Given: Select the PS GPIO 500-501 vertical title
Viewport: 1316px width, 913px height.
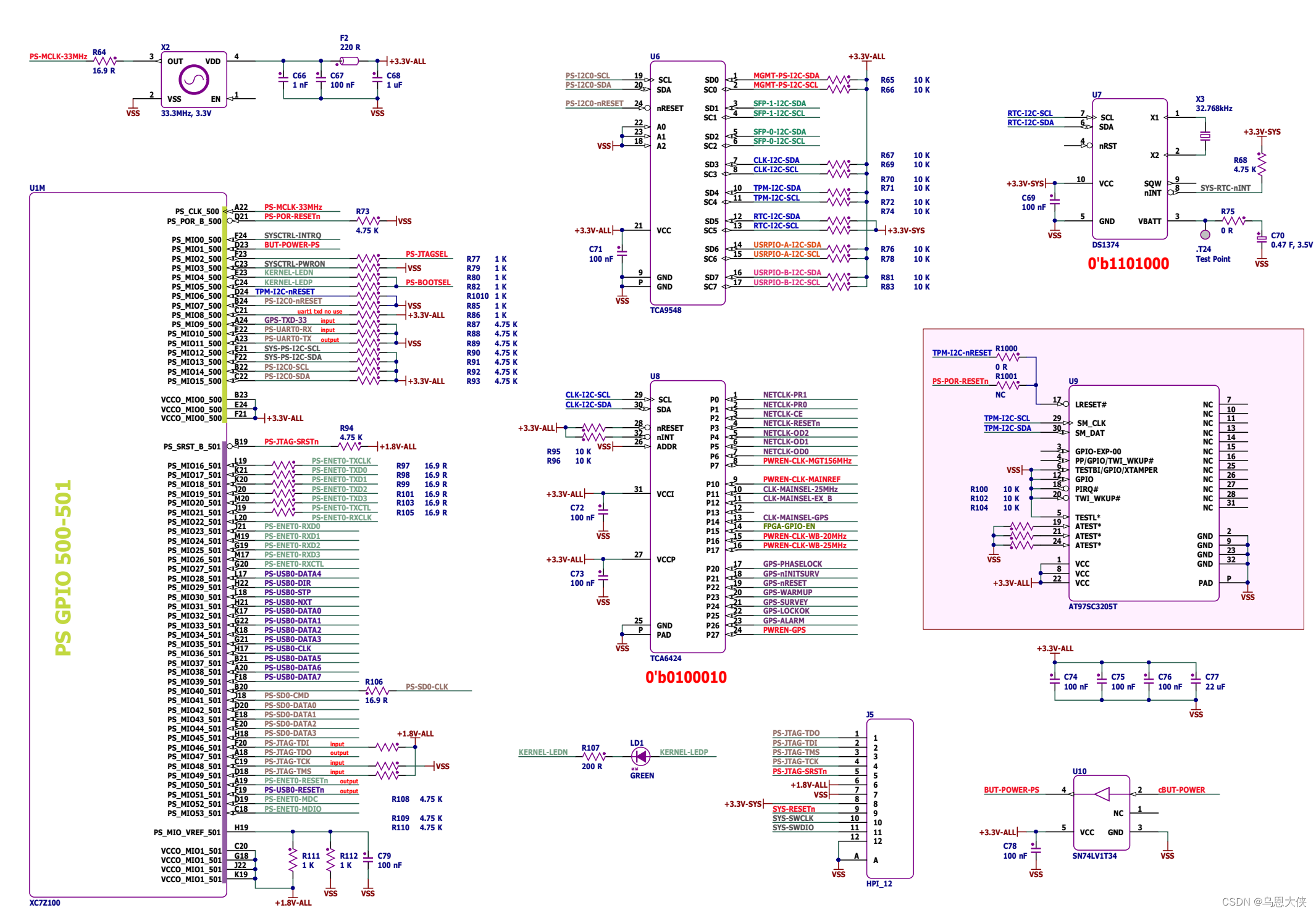Looking at the screenshot, I should tap(63, 567).
